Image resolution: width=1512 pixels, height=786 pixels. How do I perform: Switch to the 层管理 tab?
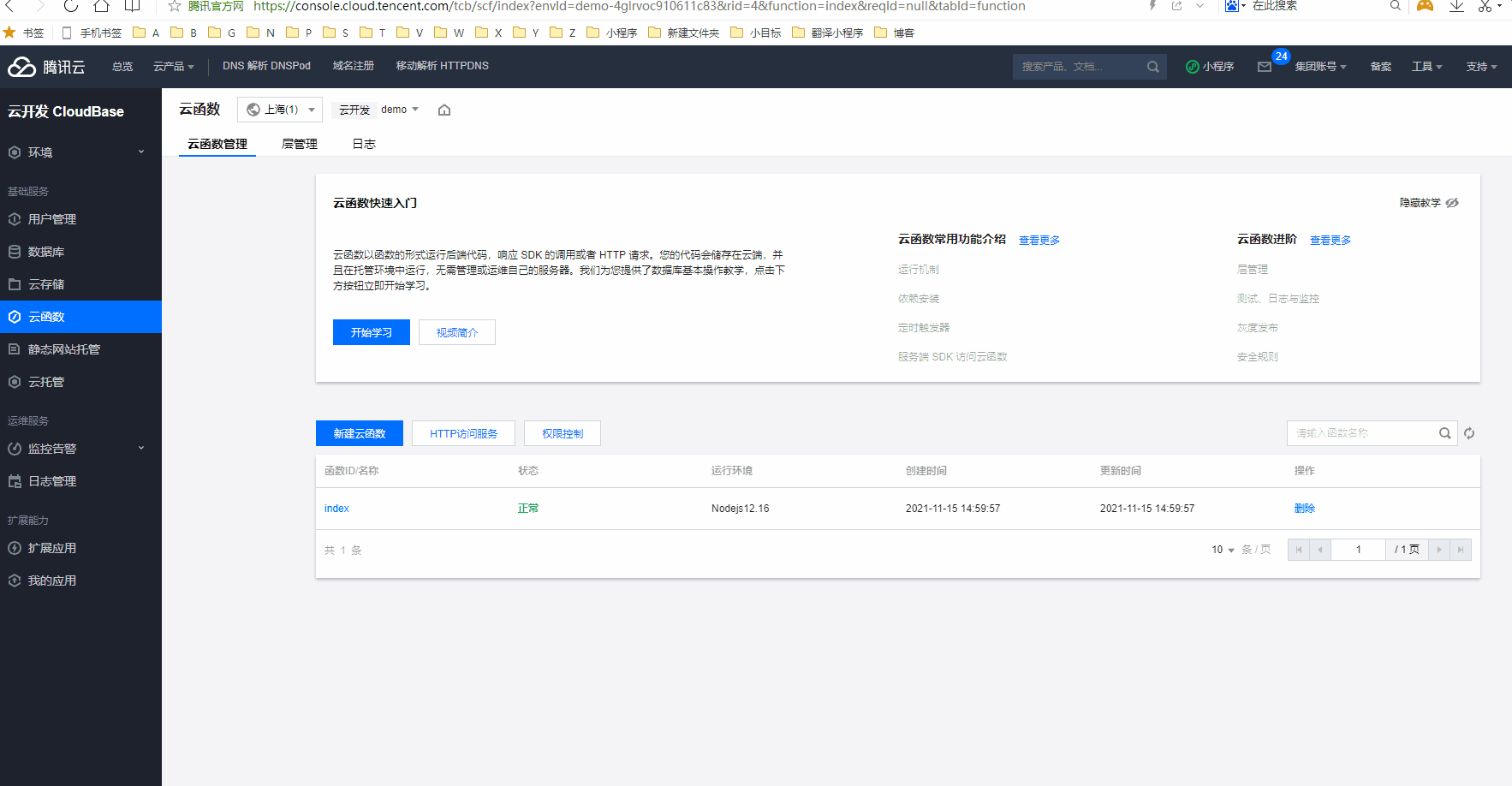pos(300,144)
